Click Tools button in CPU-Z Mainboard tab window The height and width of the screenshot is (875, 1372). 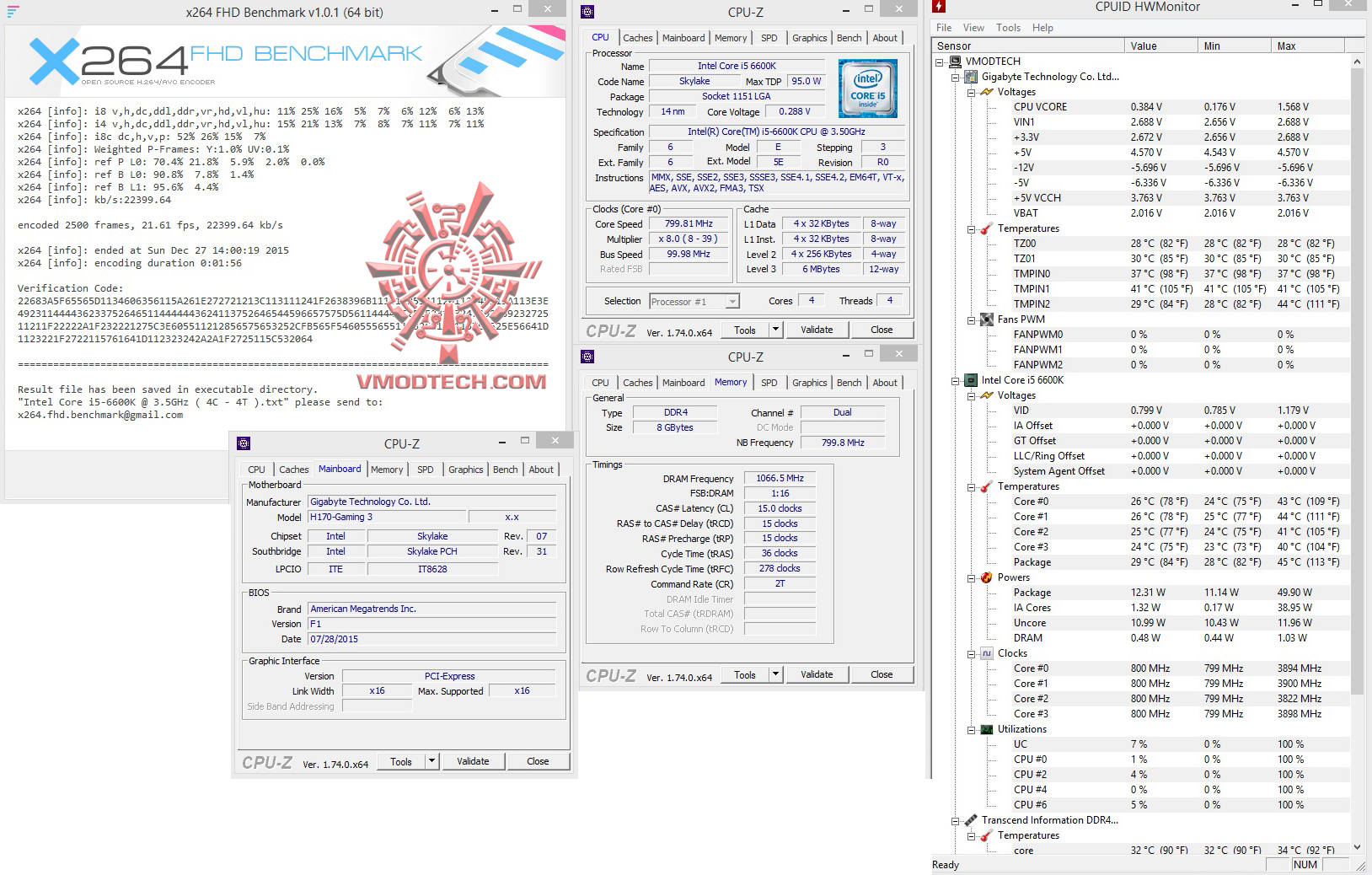click(401, 761)
